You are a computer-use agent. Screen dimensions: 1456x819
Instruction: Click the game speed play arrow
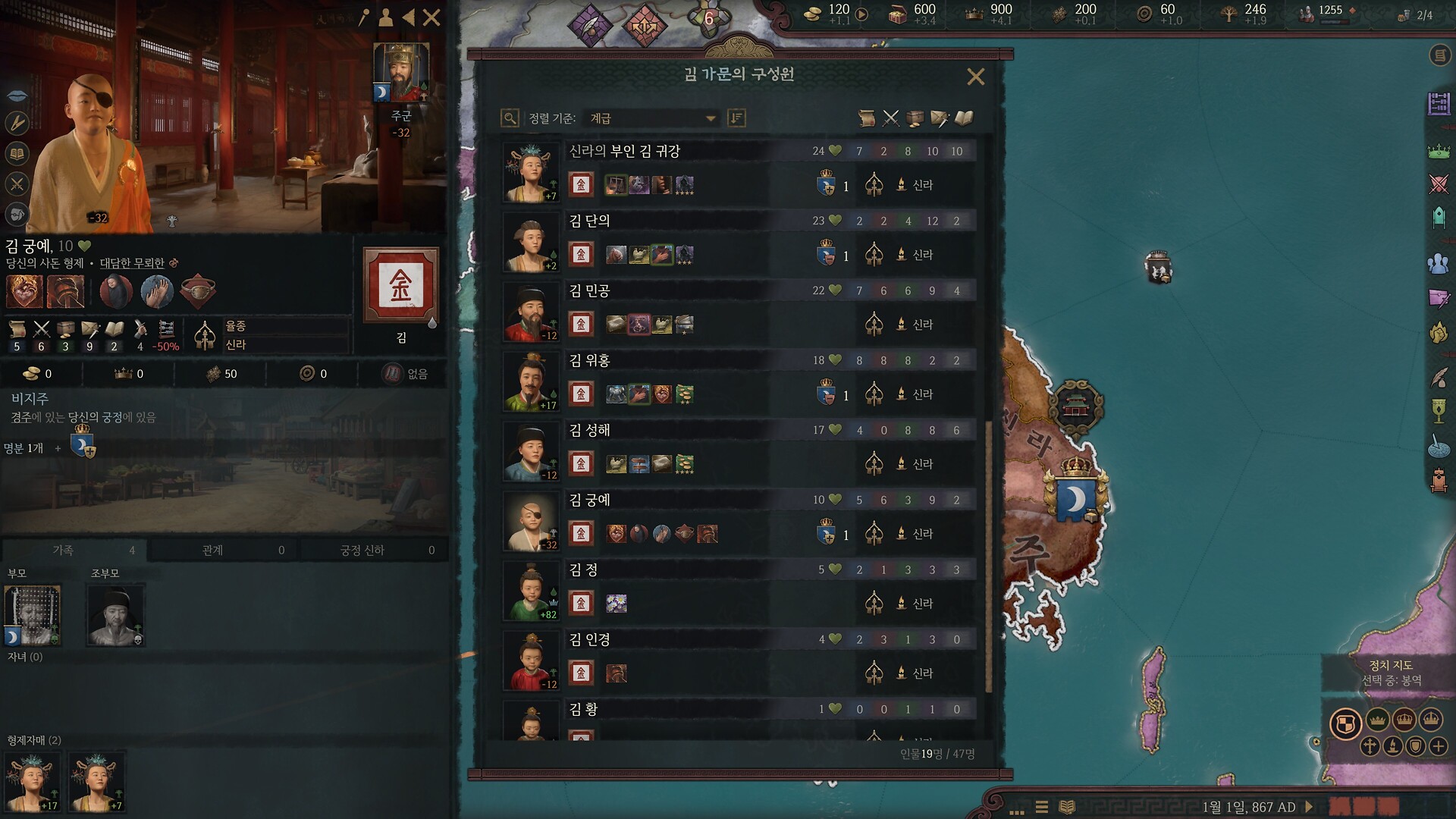click(1310, 807)
